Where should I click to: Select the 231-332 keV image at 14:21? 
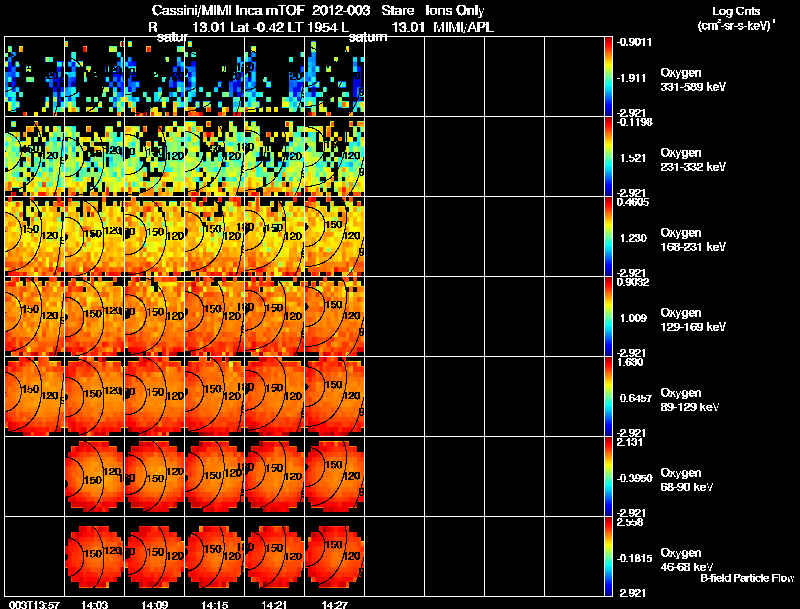(x=274, y=156)
